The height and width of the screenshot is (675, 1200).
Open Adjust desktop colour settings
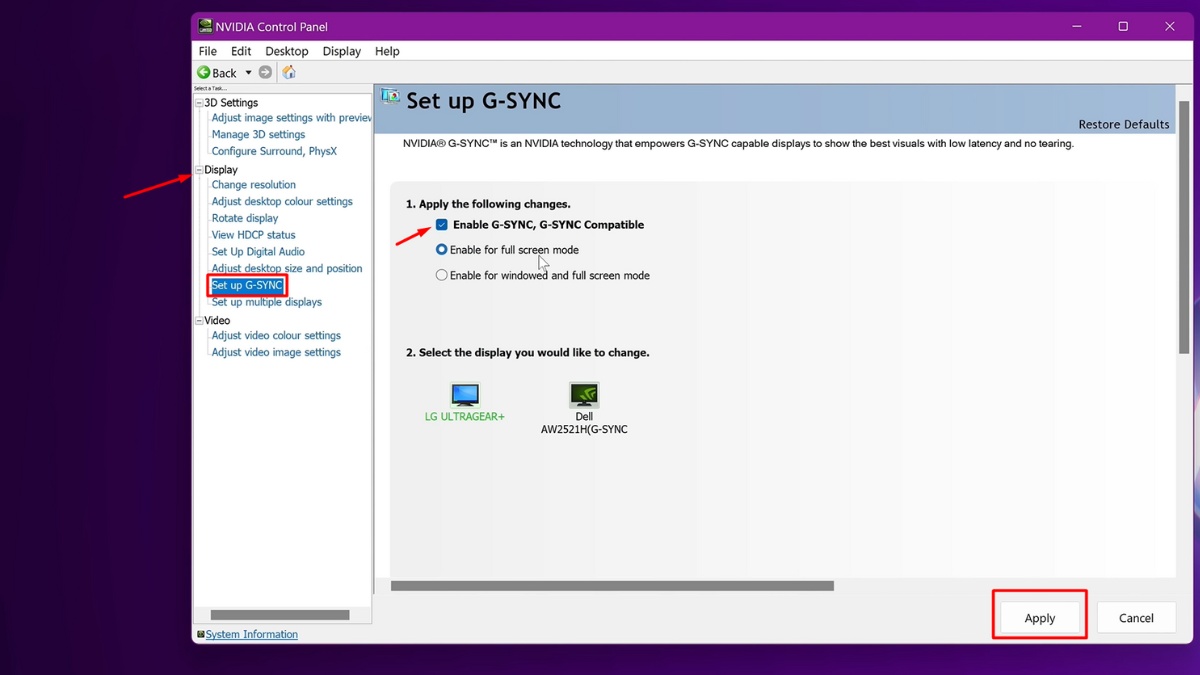[282, 201]
